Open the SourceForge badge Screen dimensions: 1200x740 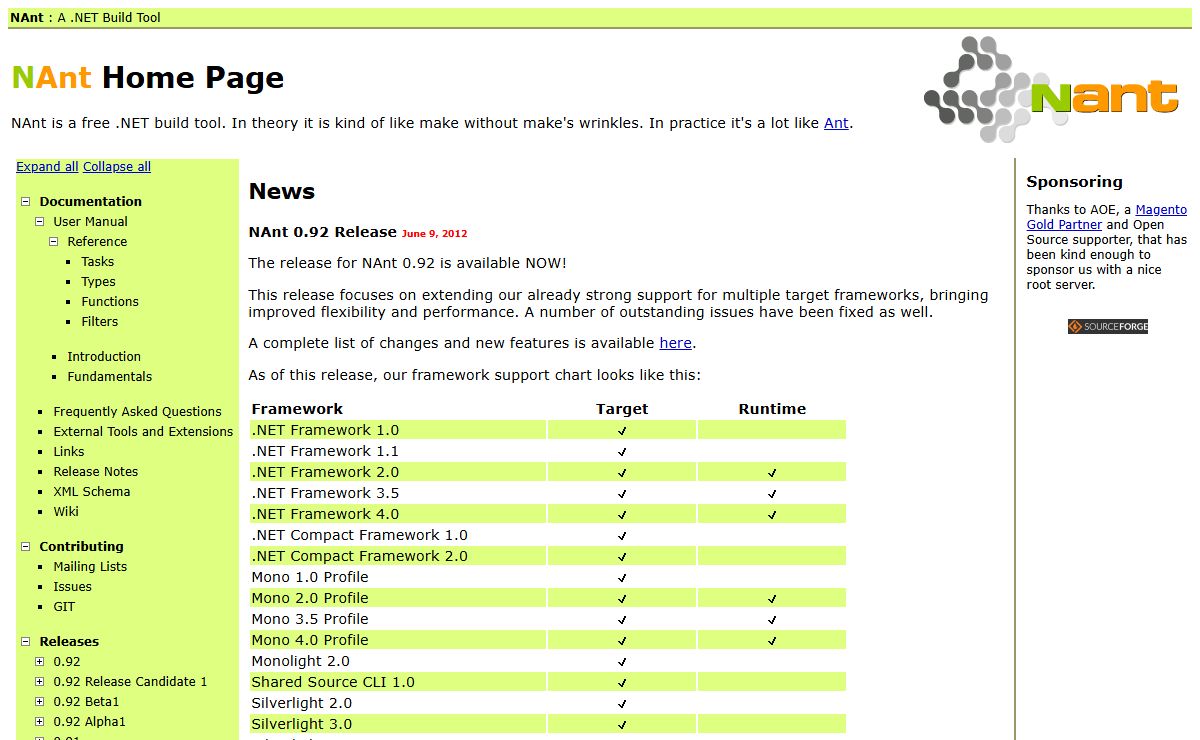(1107, 326)
